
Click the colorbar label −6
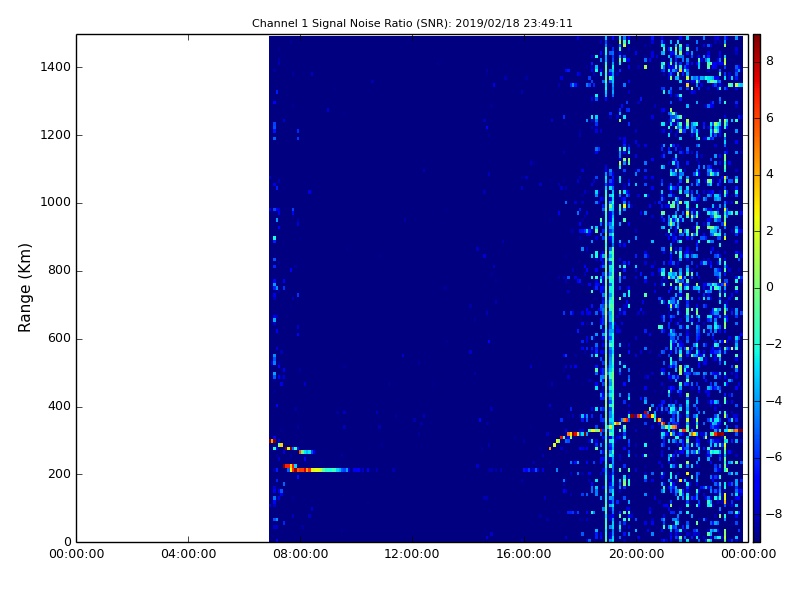(x=773, y=457)
